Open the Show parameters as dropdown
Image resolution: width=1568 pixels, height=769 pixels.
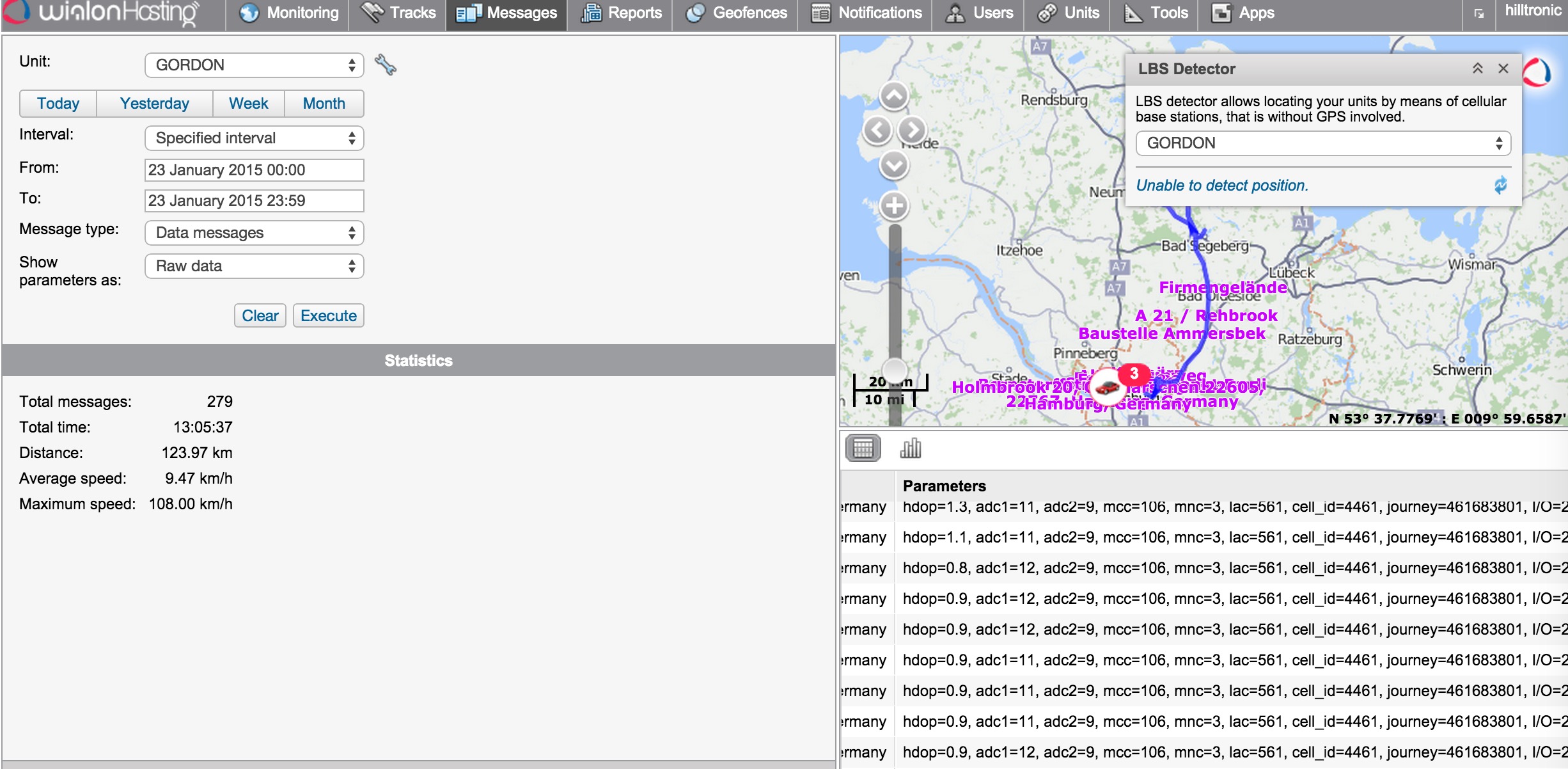(x=254, y=266)
